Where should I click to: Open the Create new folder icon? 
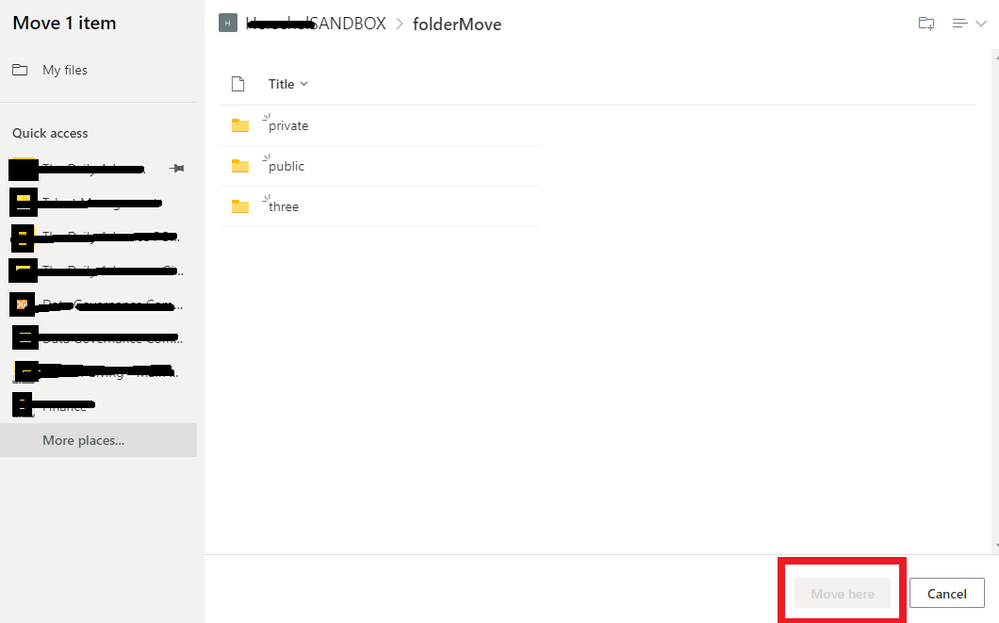(925, 22)
